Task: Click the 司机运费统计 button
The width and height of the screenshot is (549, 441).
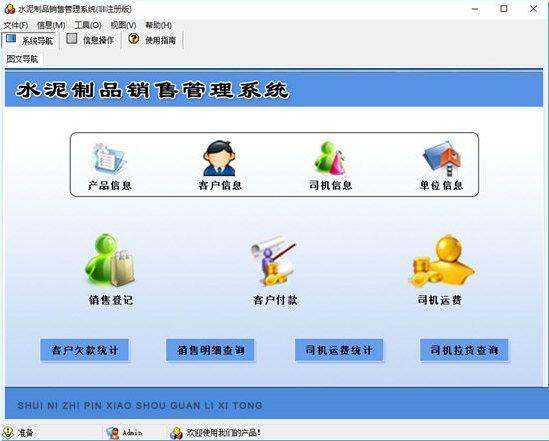Action: [339, 350]
